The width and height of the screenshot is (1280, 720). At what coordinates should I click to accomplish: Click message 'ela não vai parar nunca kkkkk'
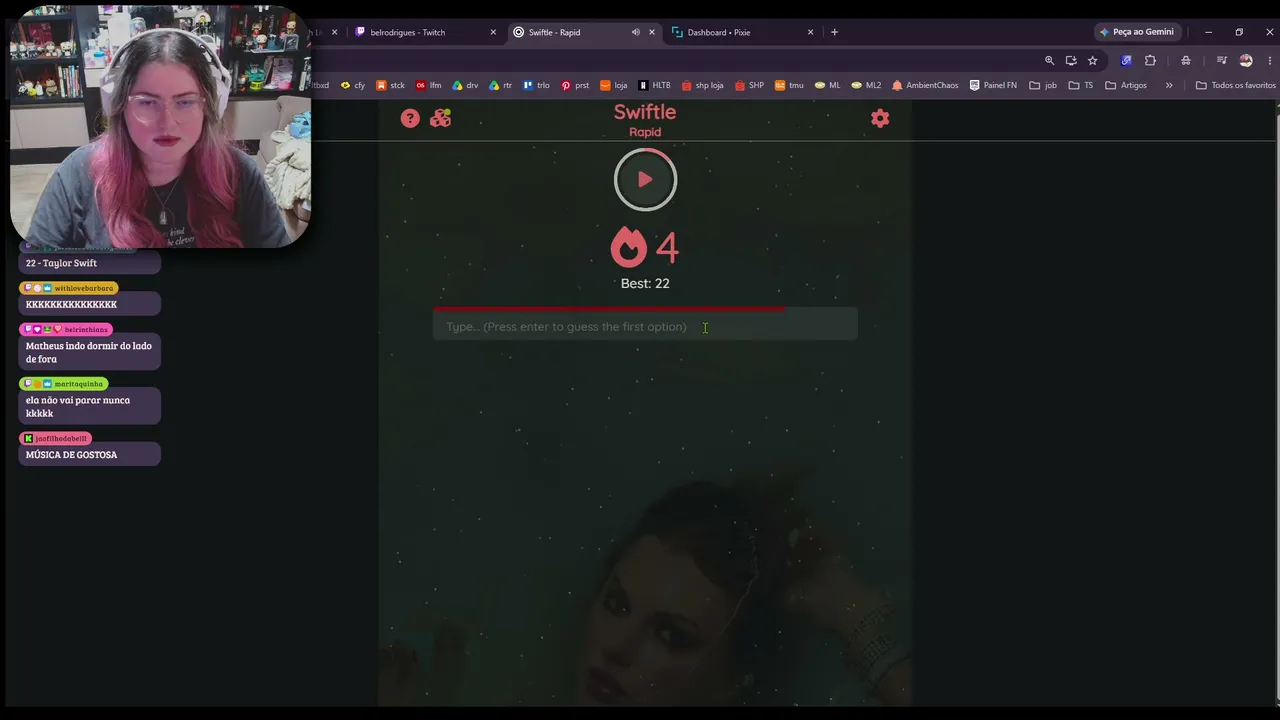tap(78, 406)
